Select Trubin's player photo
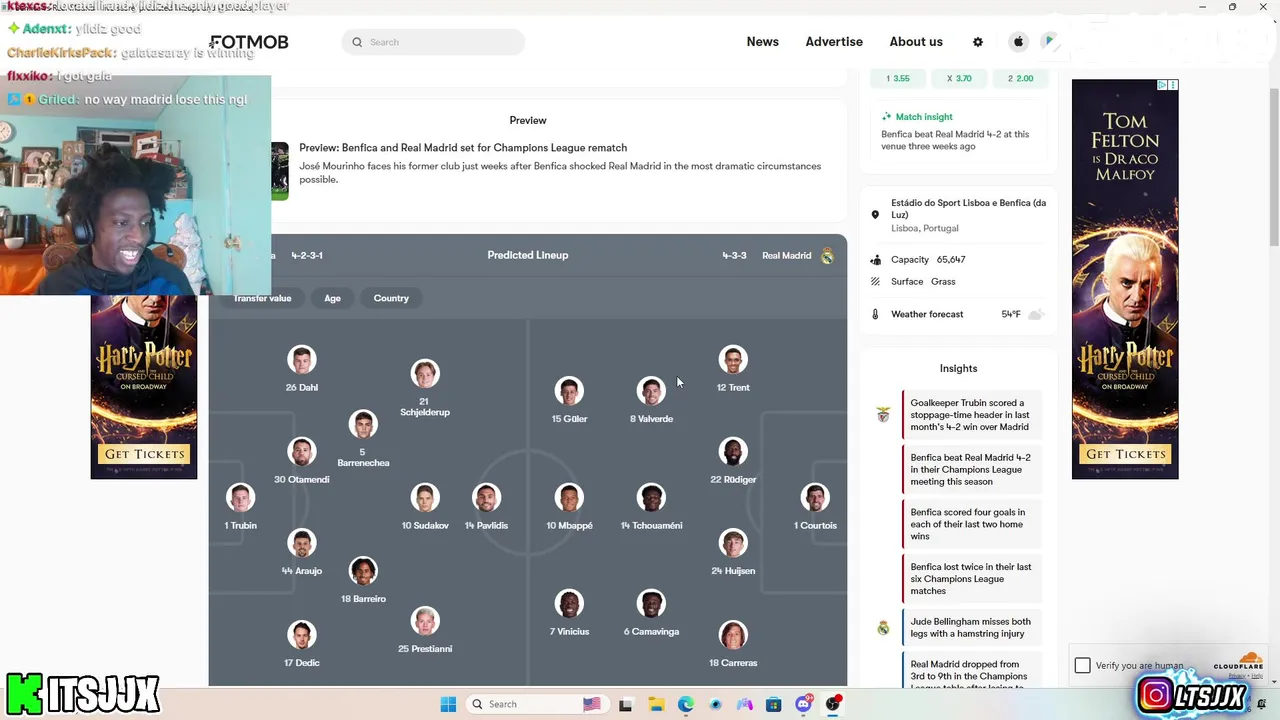1280x720 pixels. pos(240,498)
